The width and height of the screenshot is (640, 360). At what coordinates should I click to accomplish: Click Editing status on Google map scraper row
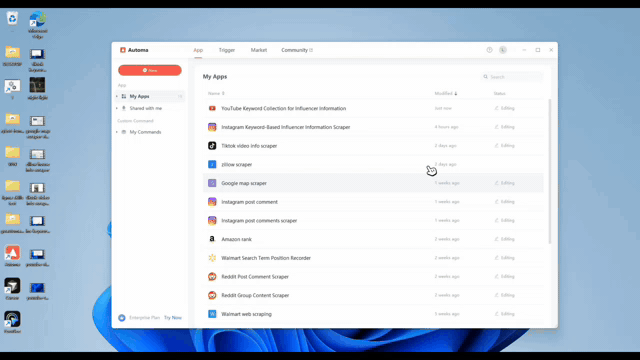504,183
